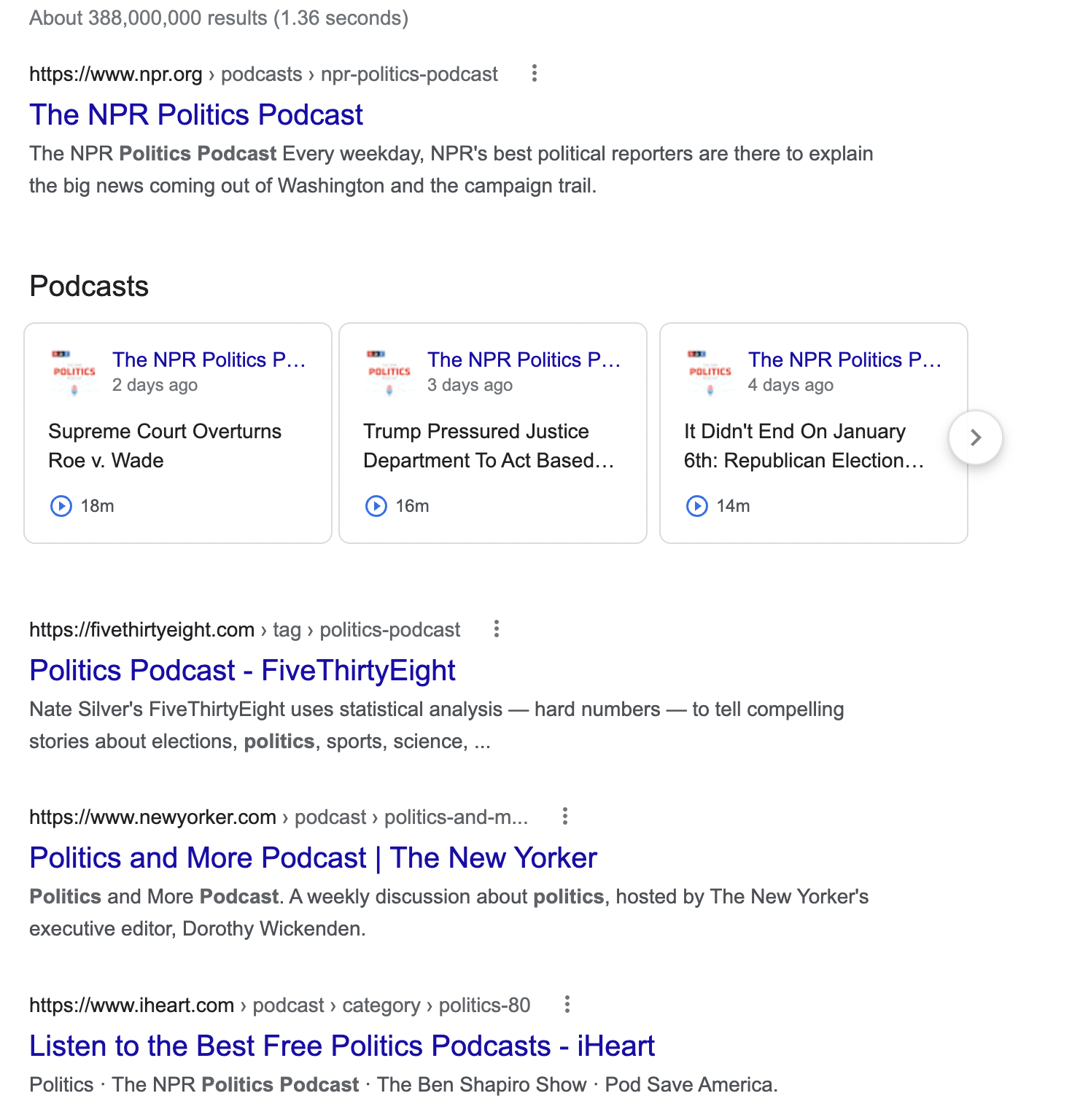Open the three-dot menu for the iHeart result
Viewport: 1072px width, 1120px height.
pyautogui.click(x=567, y=1005)
